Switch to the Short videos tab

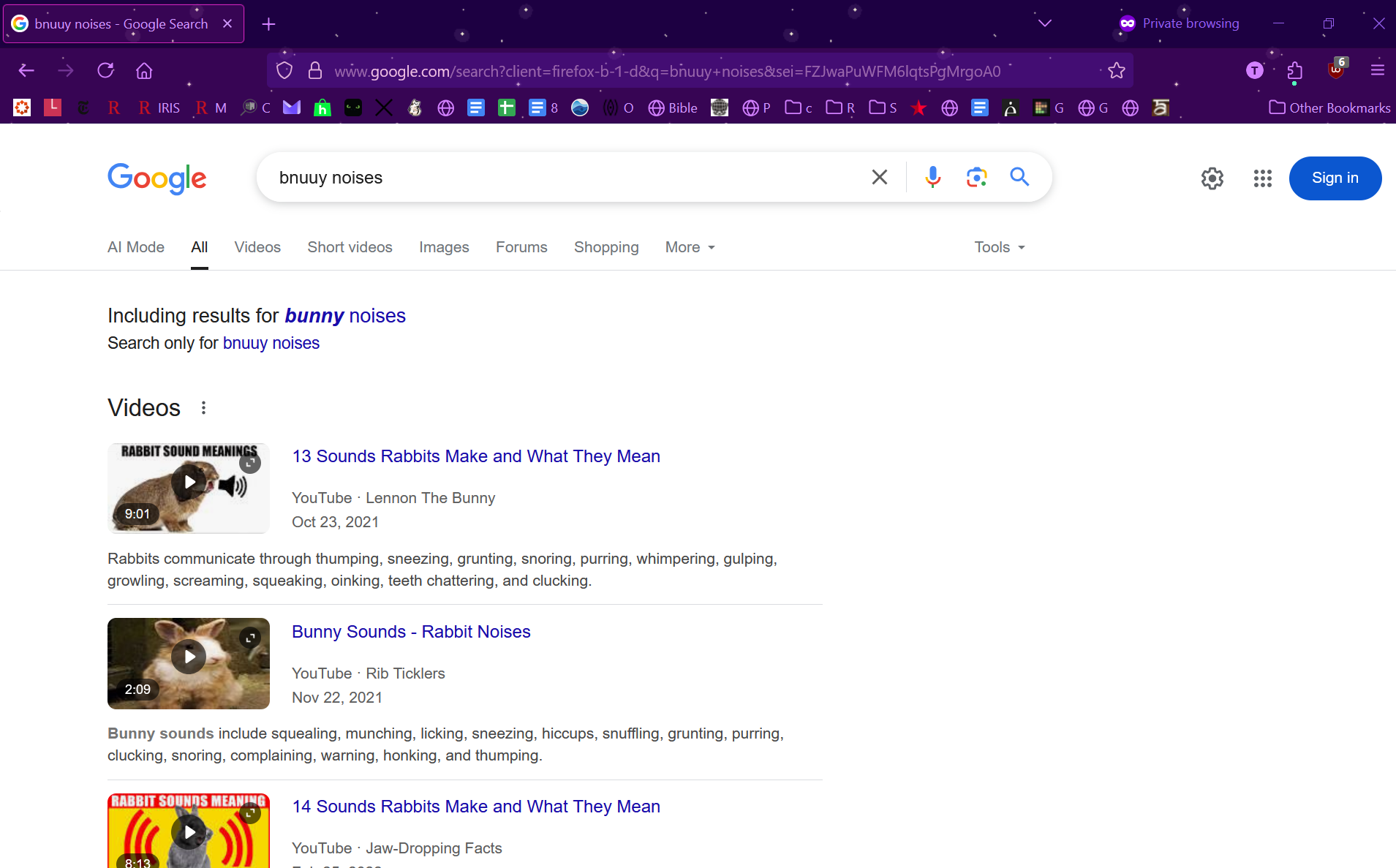350,247
